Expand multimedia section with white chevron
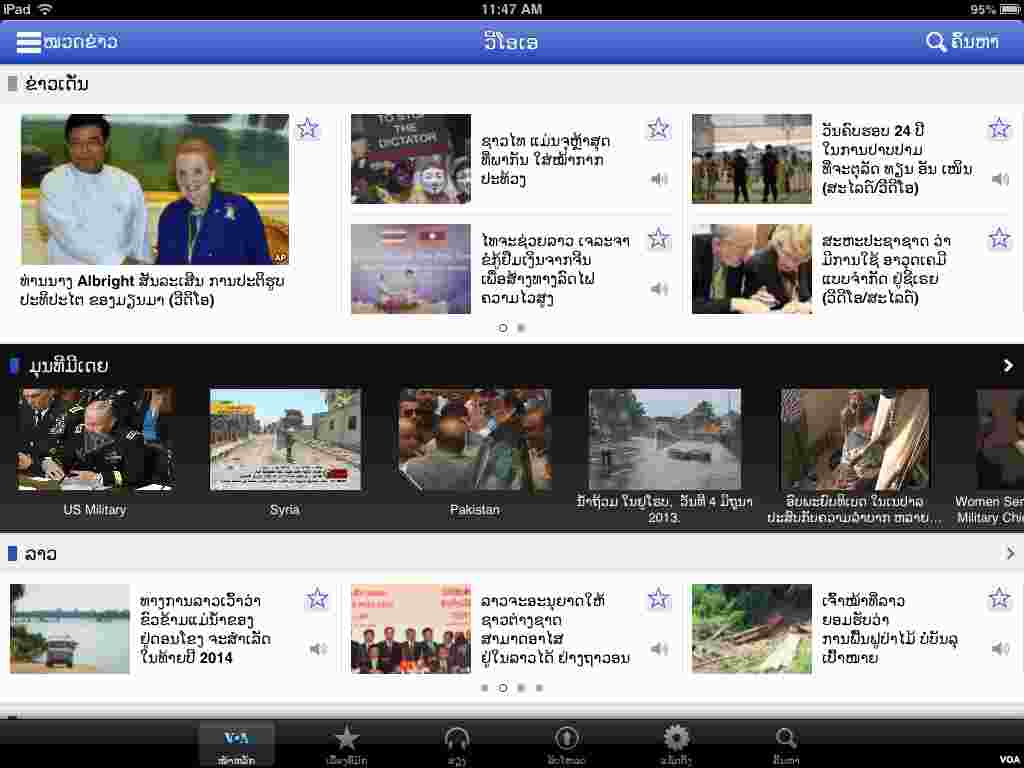 [x=1008, y=366]
